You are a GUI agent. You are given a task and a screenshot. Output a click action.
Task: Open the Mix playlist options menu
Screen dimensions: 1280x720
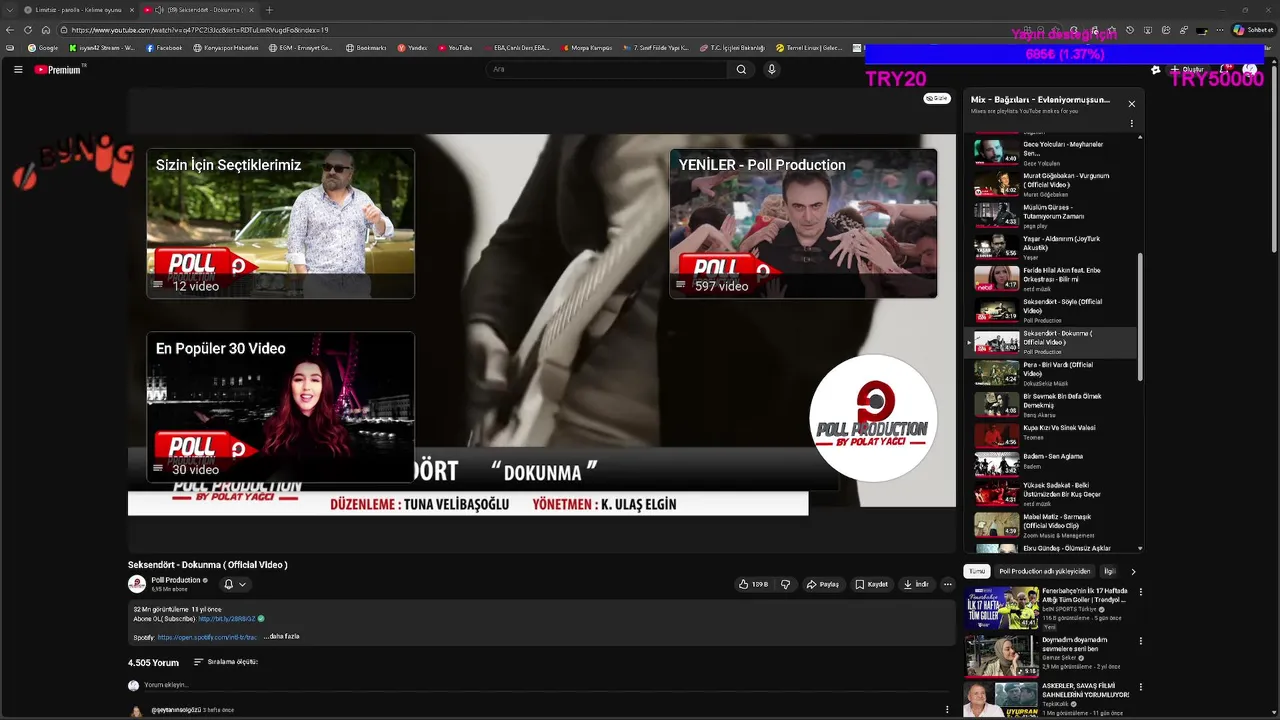coord(1132,124)
